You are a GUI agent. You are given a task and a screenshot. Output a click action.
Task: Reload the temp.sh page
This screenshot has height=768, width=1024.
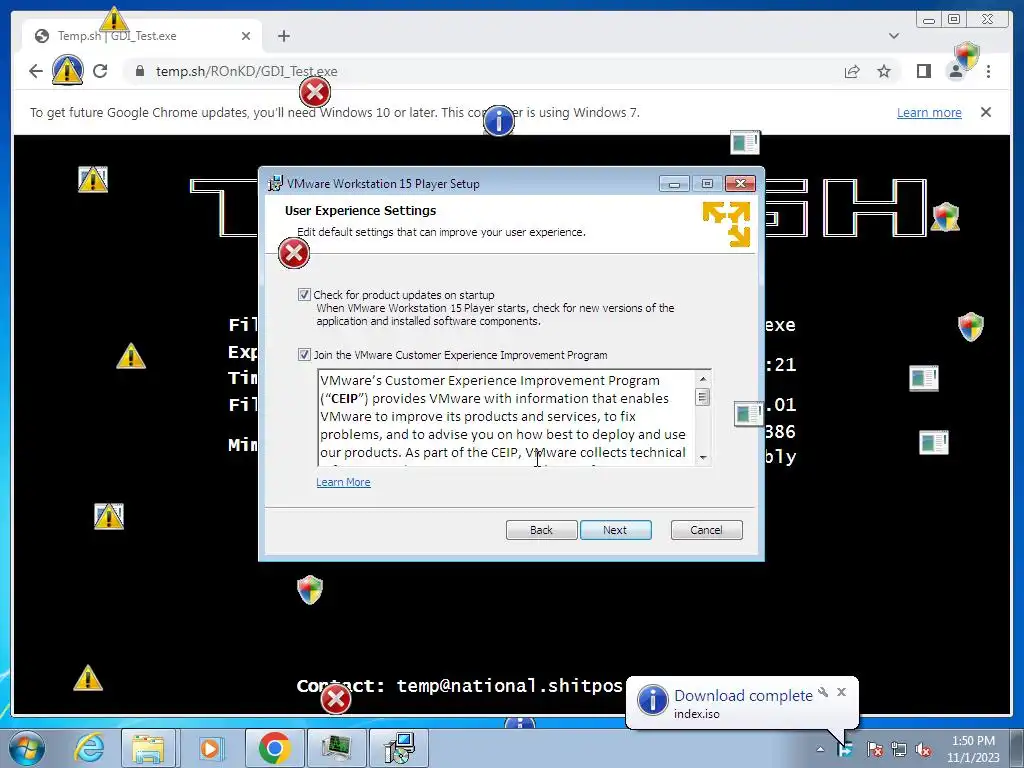coord(100,71)
